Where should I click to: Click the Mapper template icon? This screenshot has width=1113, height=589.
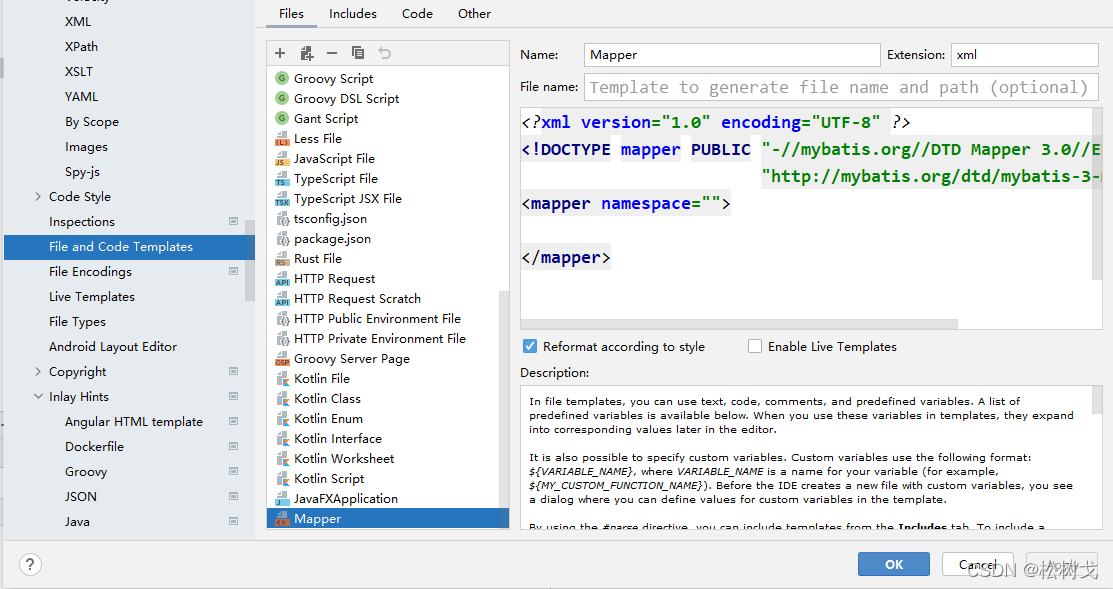(282, 518)
